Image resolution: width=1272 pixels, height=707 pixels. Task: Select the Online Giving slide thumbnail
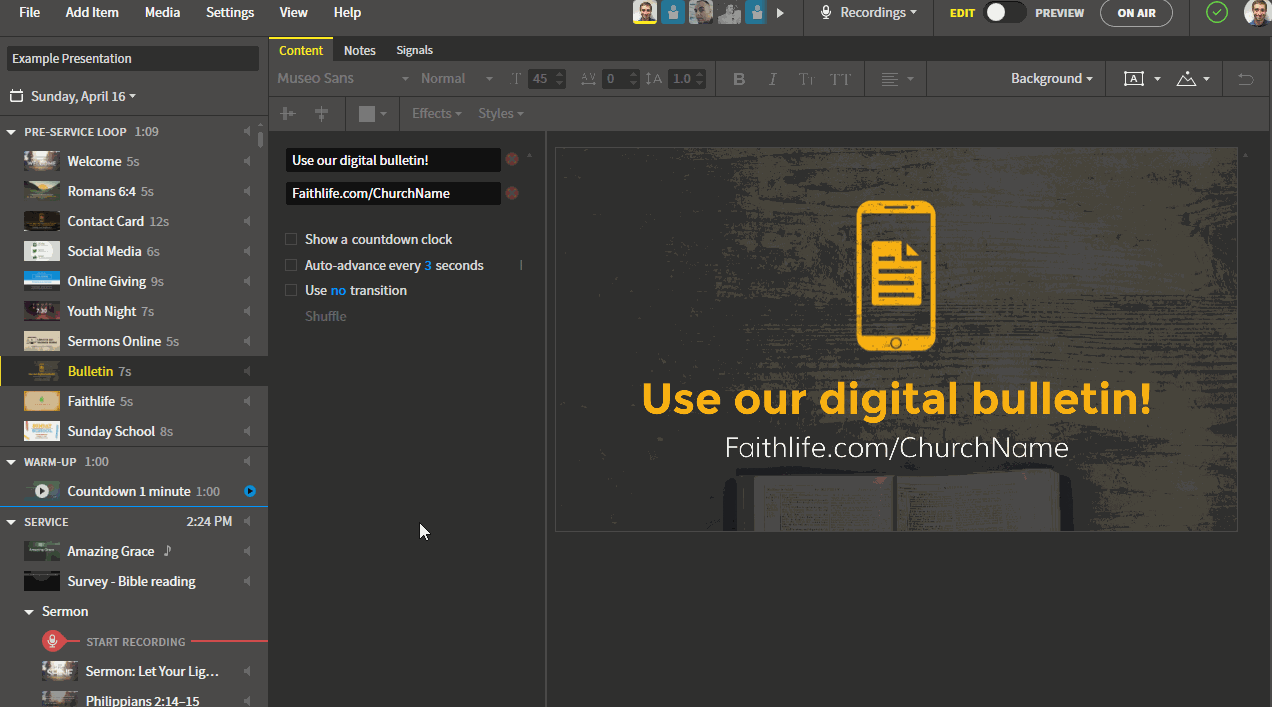[42, 281]
